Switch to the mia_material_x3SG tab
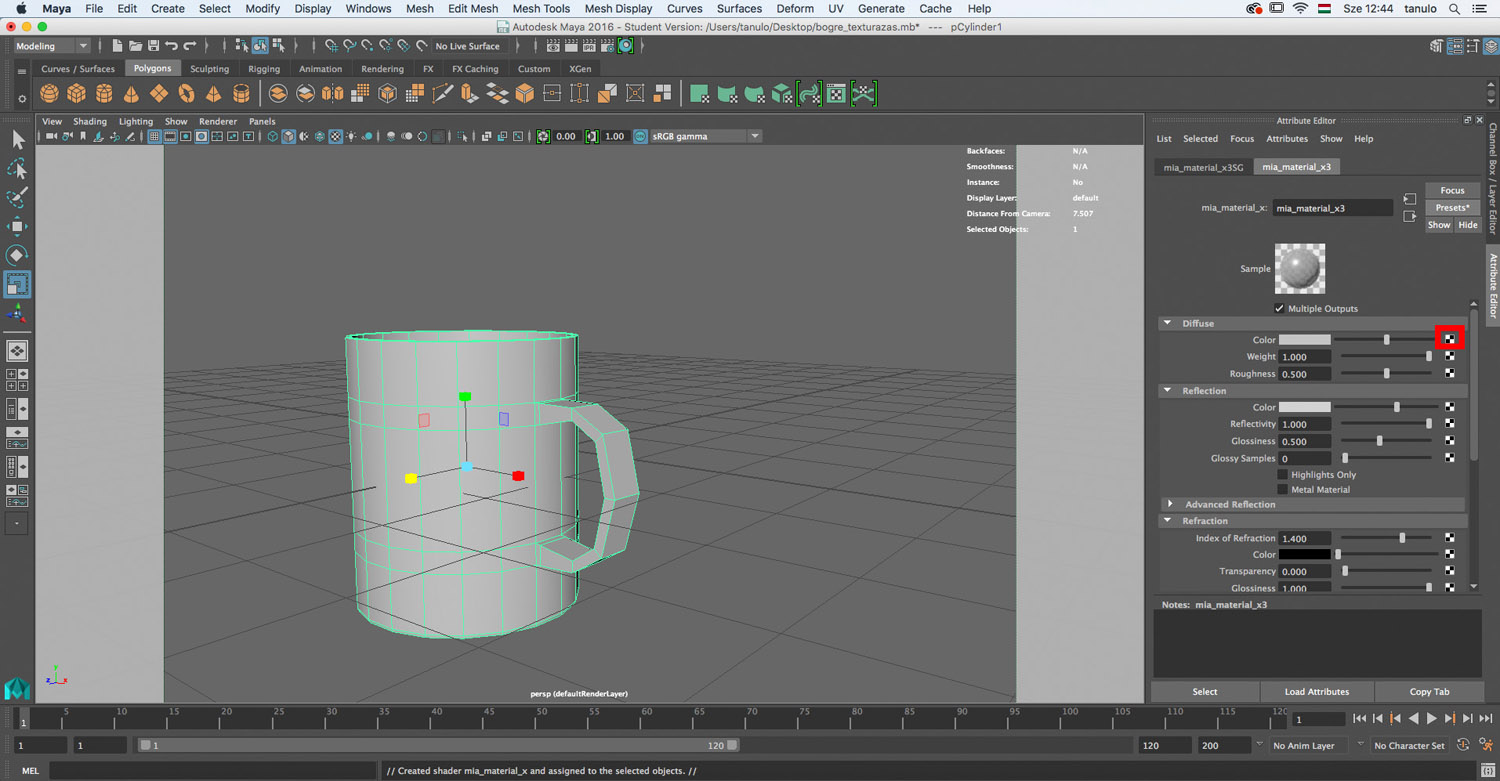Viewport: 1500px width, 781px height. click(x=1203, y=167)
